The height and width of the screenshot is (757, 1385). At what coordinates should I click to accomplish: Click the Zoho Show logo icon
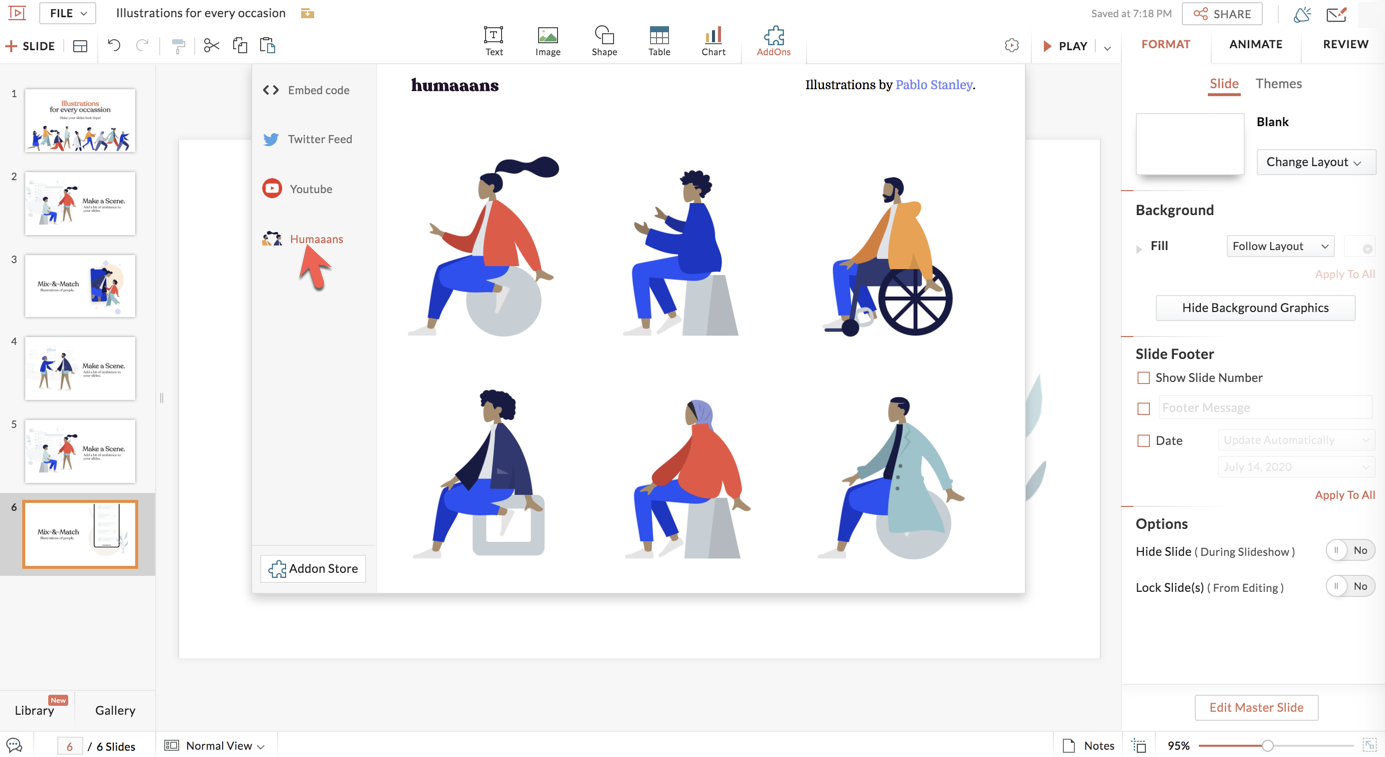tap(17, 13)
